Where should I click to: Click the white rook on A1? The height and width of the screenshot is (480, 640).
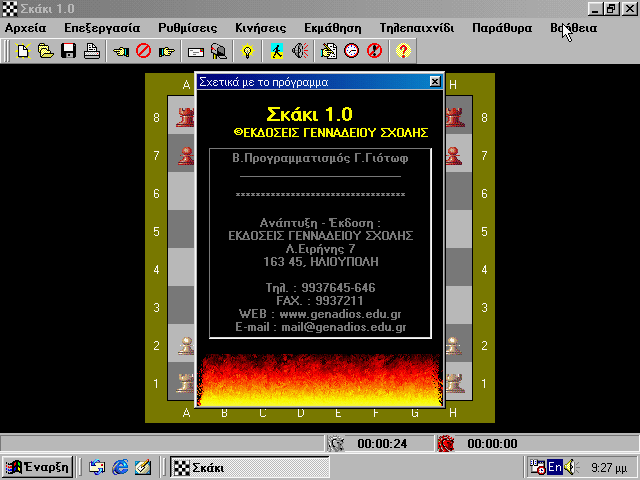click(x=185, y=383)
